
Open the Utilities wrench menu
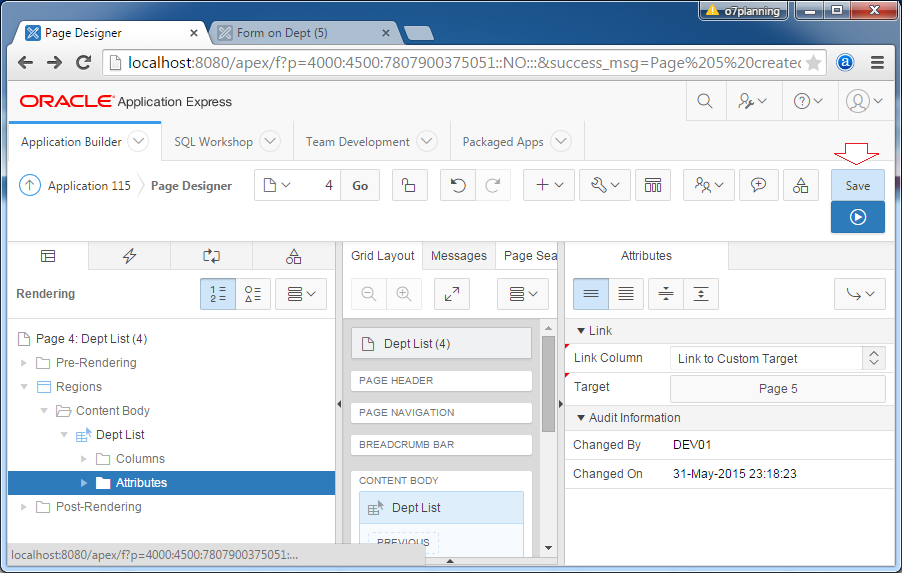[605, 185]
